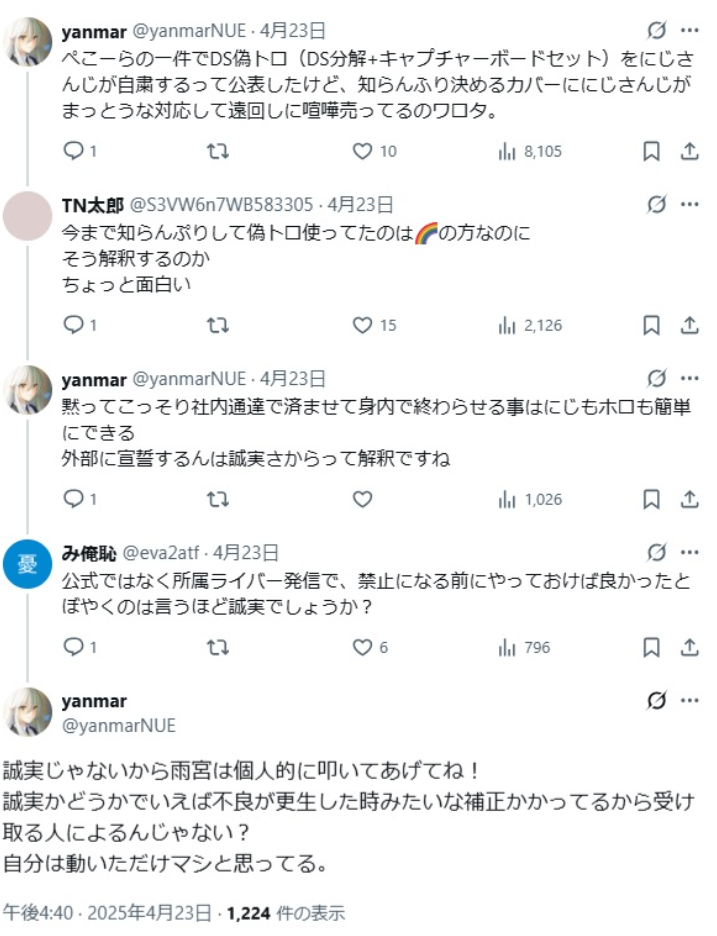This screenshot has height=936, width=717.
Task: Open yanmar's profile avatar on the top tweet
Action: click(x=28, y=42)
